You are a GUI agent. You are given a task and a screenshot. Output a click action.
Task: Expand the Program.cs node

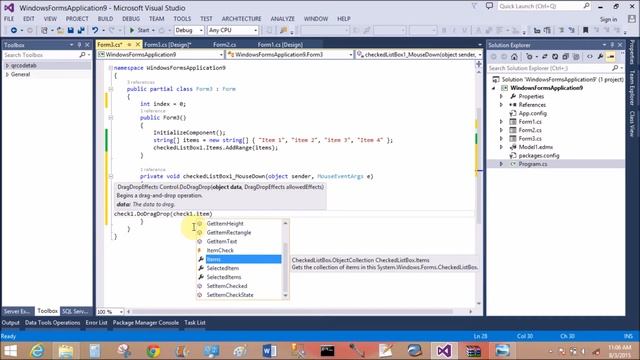point(501,164)
